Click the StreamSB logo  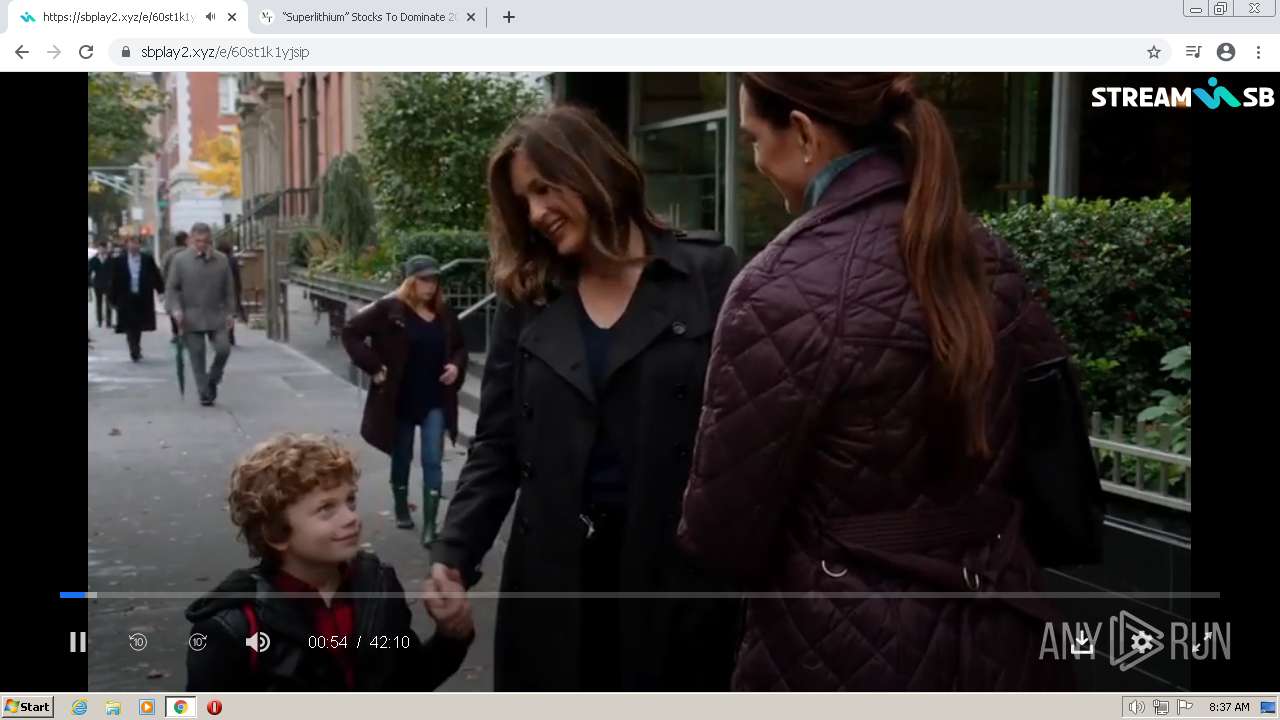(1182, 94)
